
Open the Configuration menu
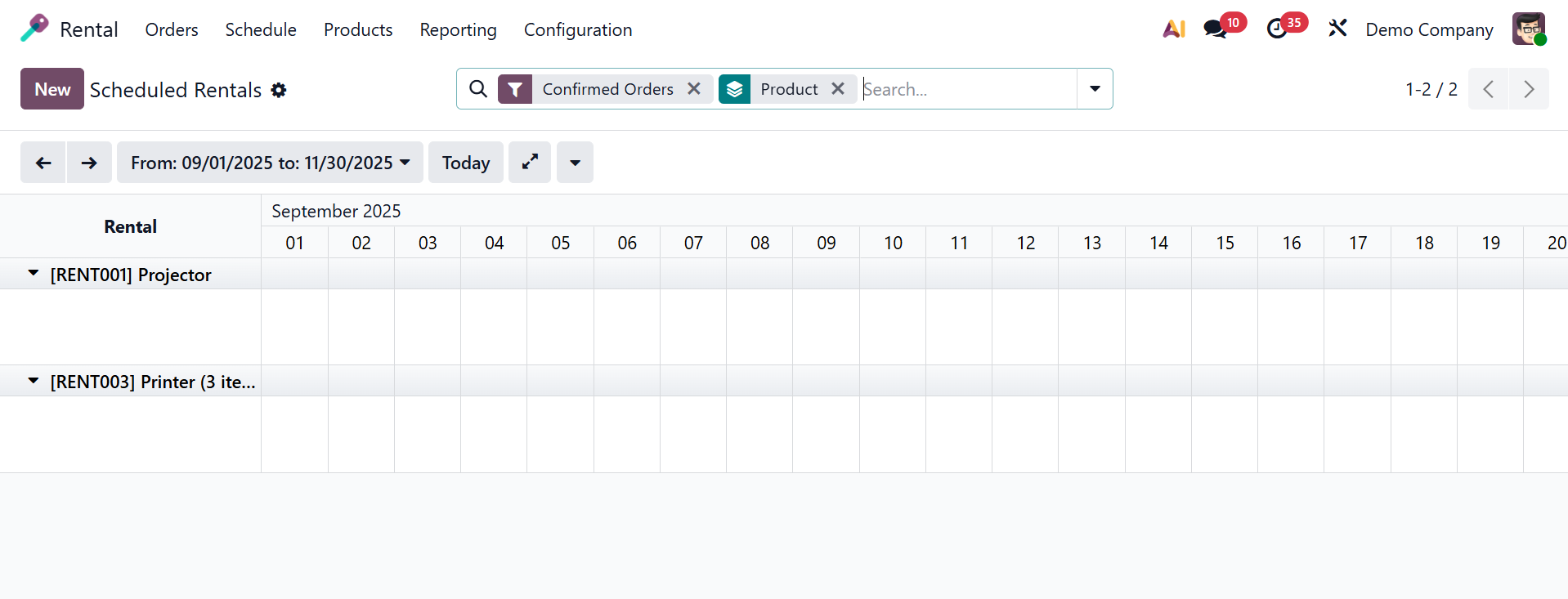point(578,29)
